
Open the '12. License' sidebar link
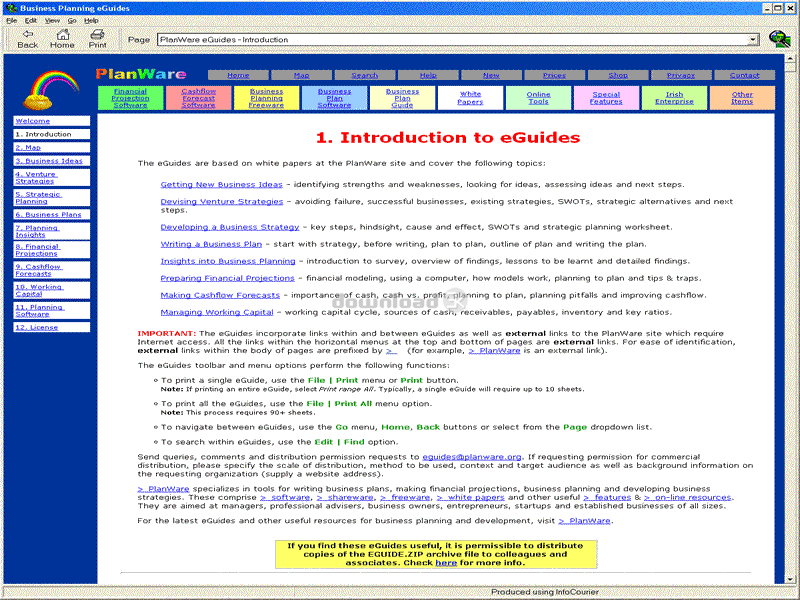(x=37, y=327)
